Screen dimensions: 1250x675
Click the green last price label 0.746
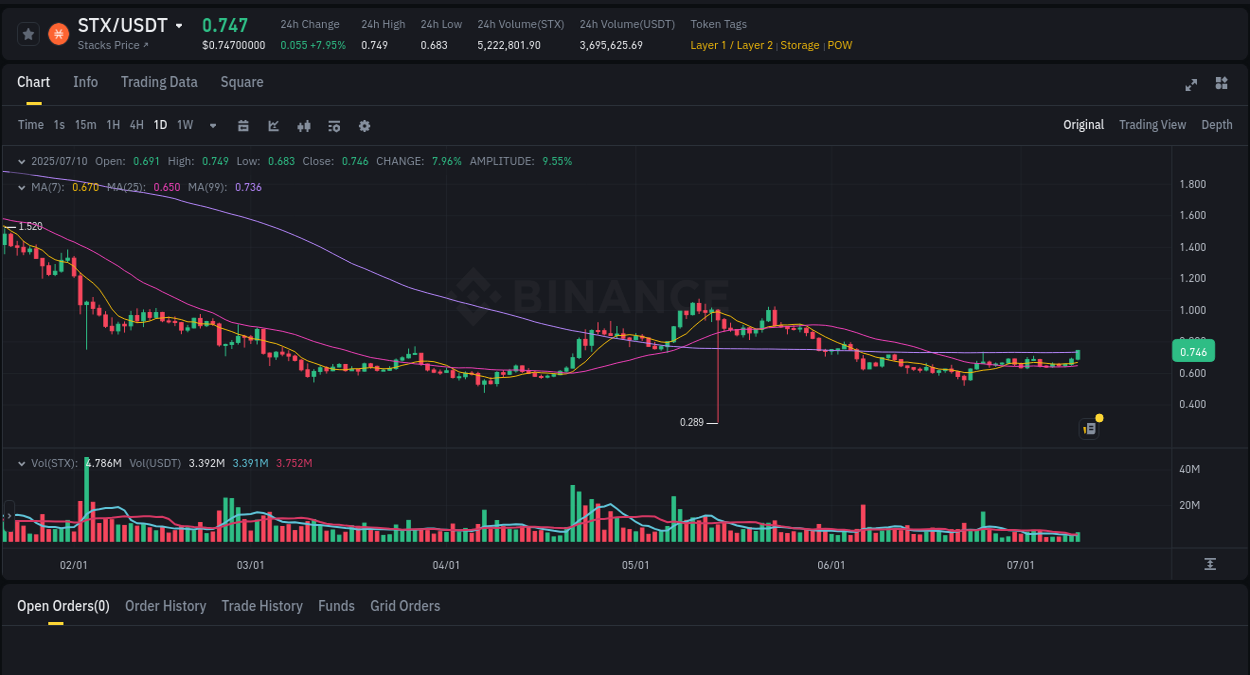tap(1193, 351)
